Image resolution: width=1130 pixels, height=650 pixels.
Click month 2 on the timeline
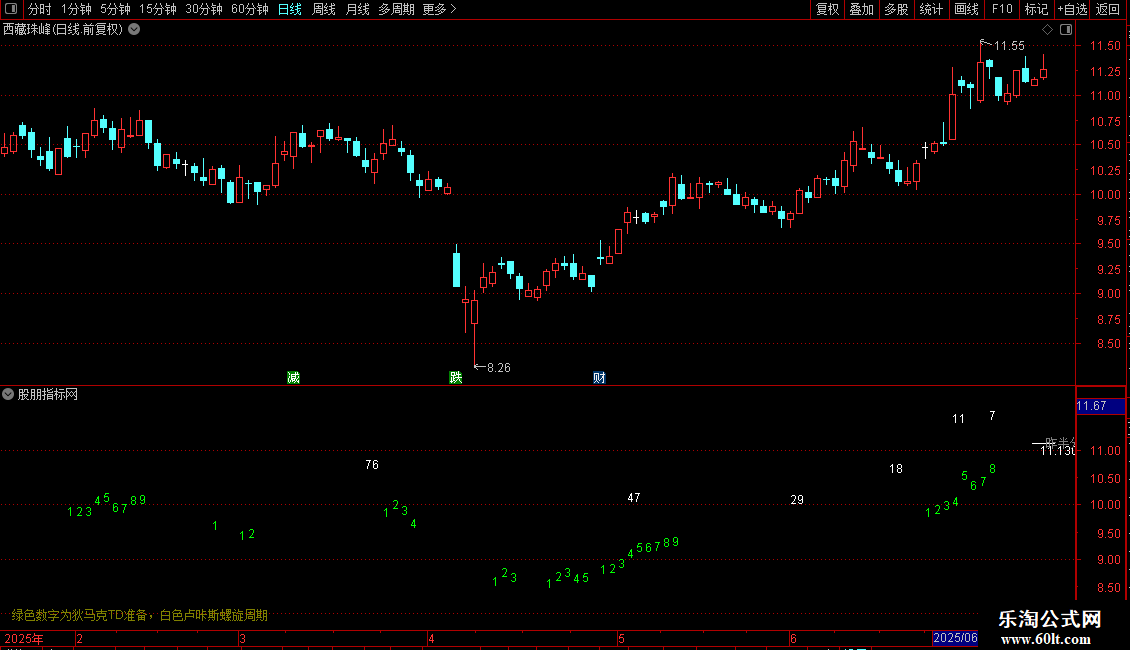tap(79, 638)
